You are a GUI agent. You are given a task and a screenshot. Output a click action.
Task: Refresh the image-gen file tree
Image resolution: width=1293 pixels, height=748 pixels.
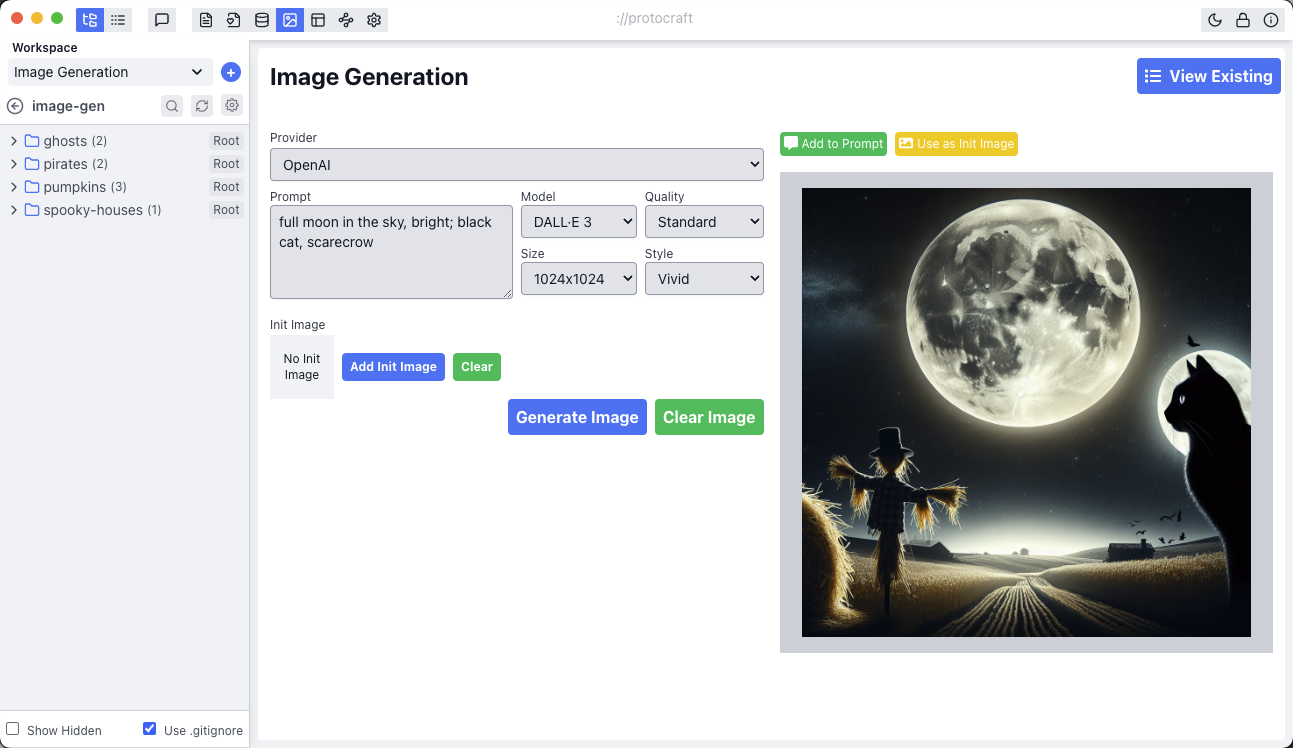point(202,106)
